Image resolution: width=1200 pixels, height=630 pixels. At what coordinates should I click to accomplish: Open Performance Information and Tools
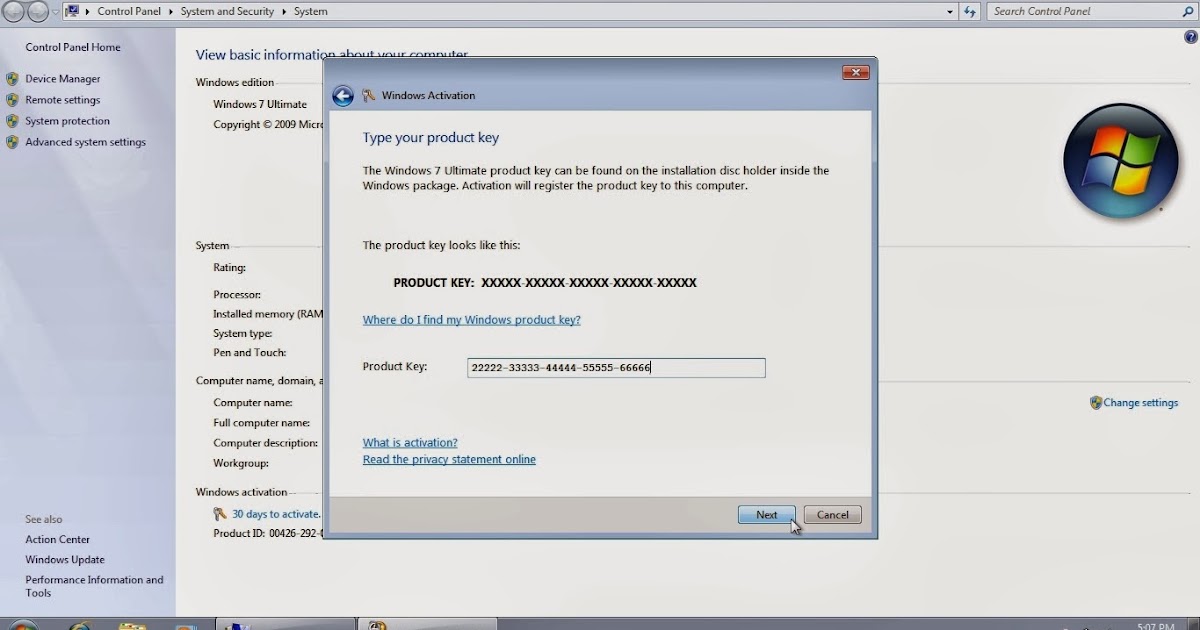(x=94, y=586)
